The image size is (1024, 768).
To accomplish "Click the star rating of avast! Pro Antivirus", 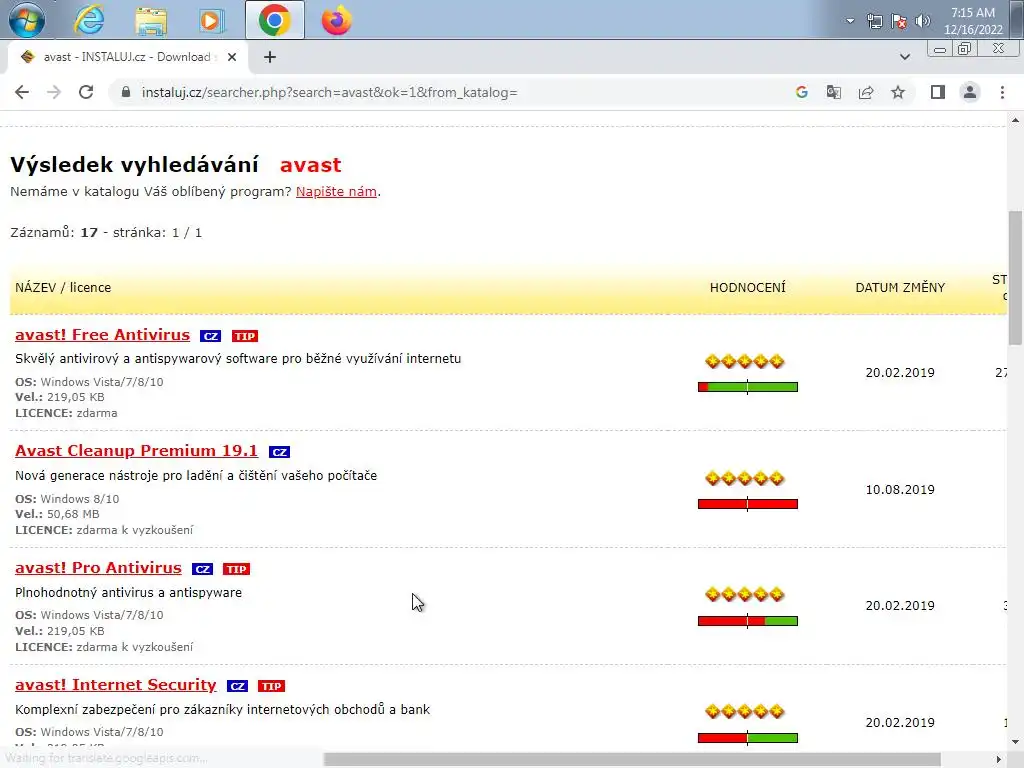I will [744, 594].
